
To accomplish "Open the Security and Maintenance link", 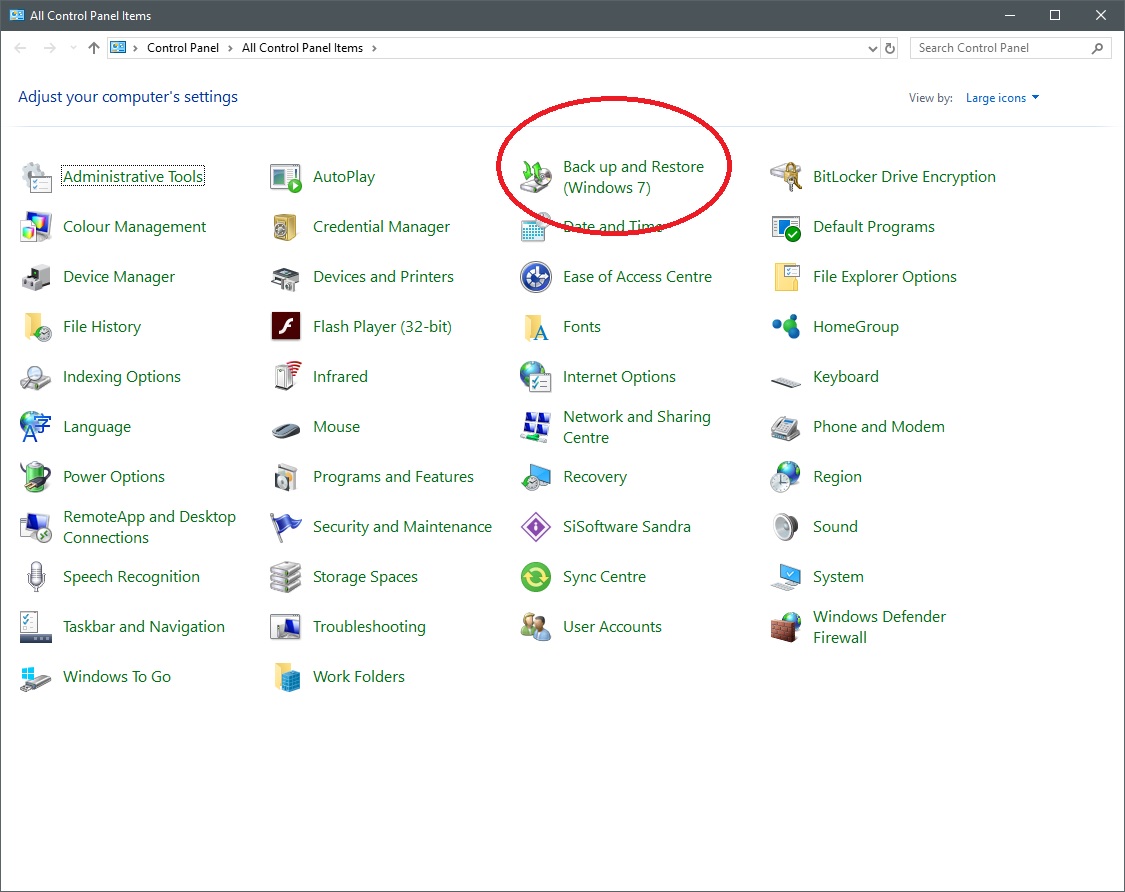I will click(x=403, y=527).
